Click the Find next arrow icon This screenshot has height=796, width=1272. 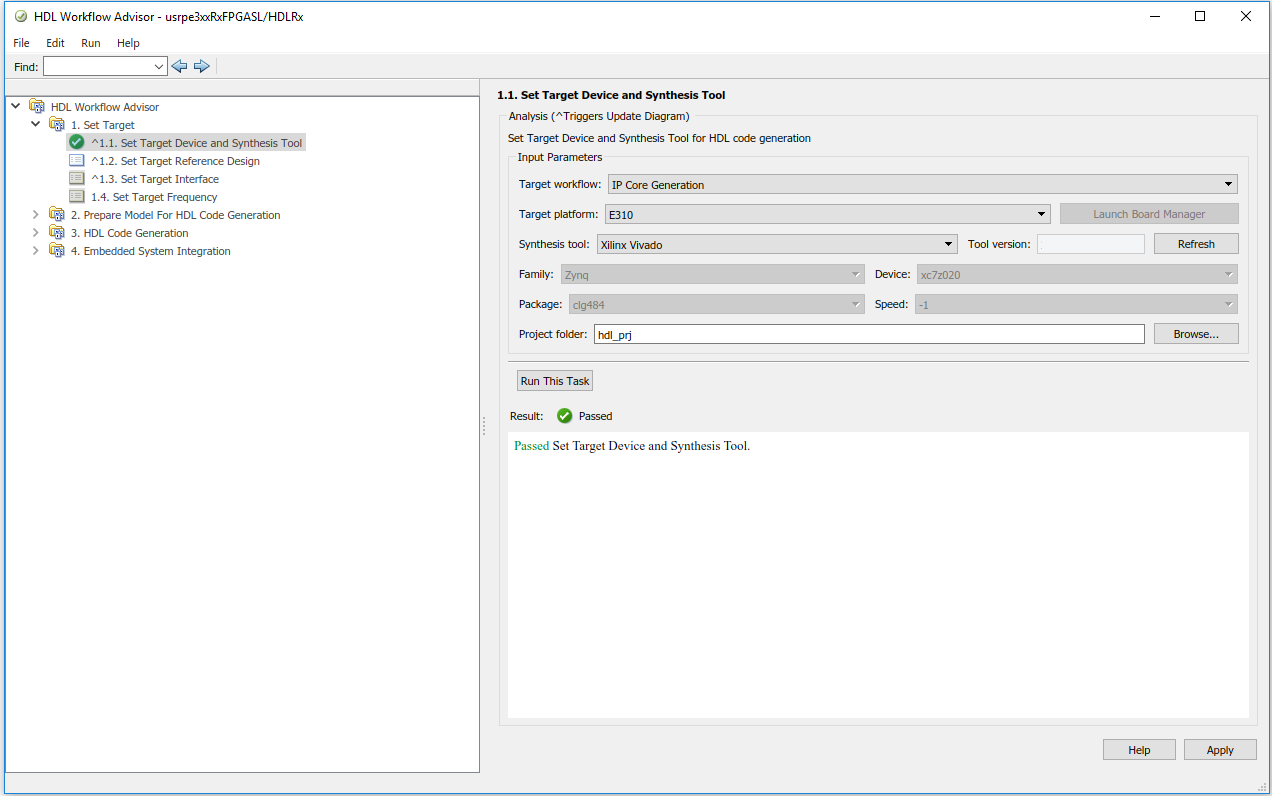pos(202,66)
